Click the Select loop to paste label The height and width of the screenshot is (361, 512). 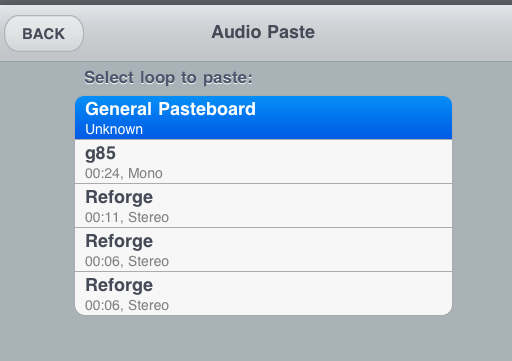coord(168,78)
